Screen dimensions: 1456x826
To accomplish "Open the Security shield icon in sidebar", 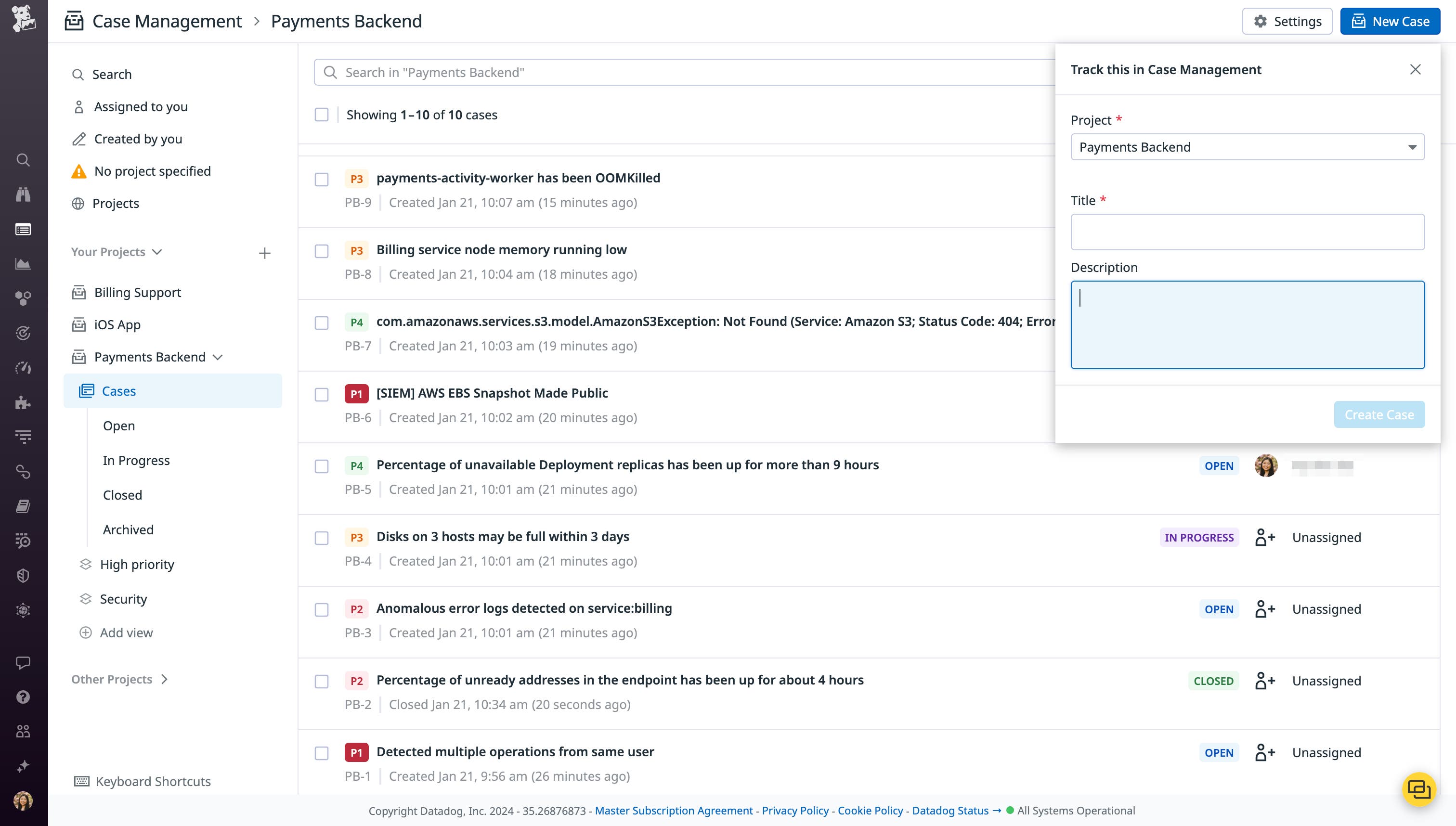I will coord(23,575).
